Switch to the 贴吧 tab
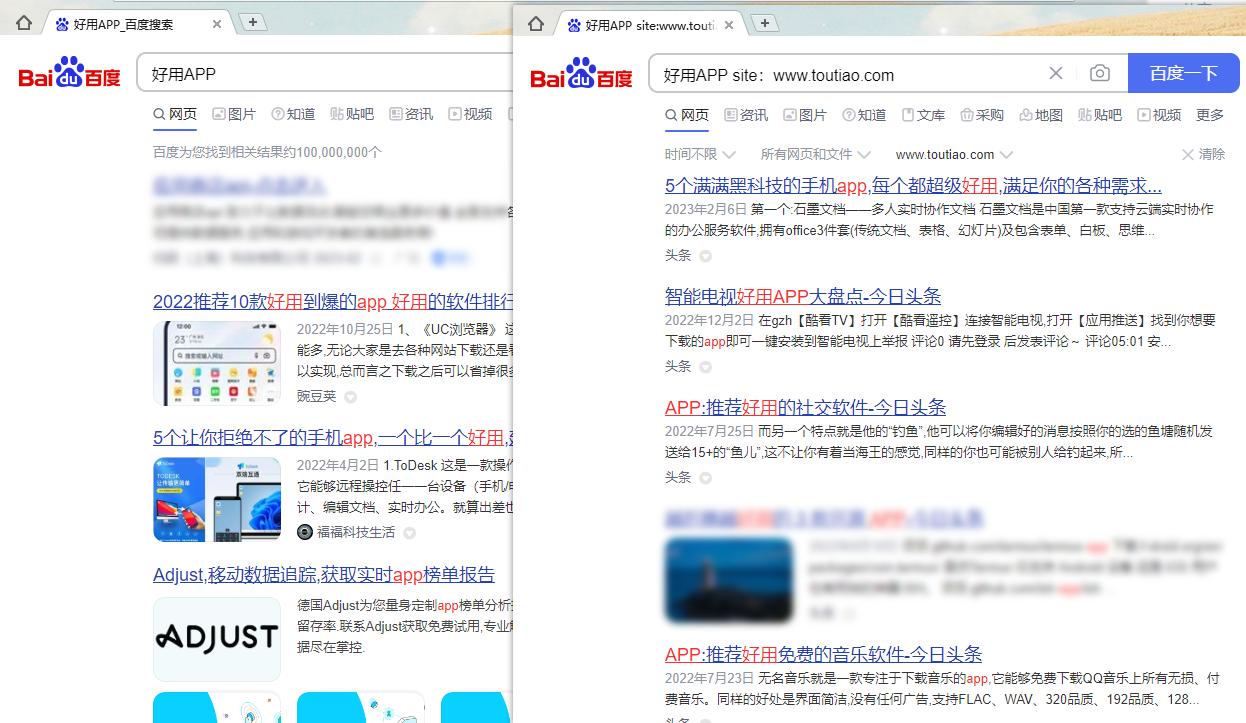This screenshot has width=1246, height=723. coord(1099,115)
